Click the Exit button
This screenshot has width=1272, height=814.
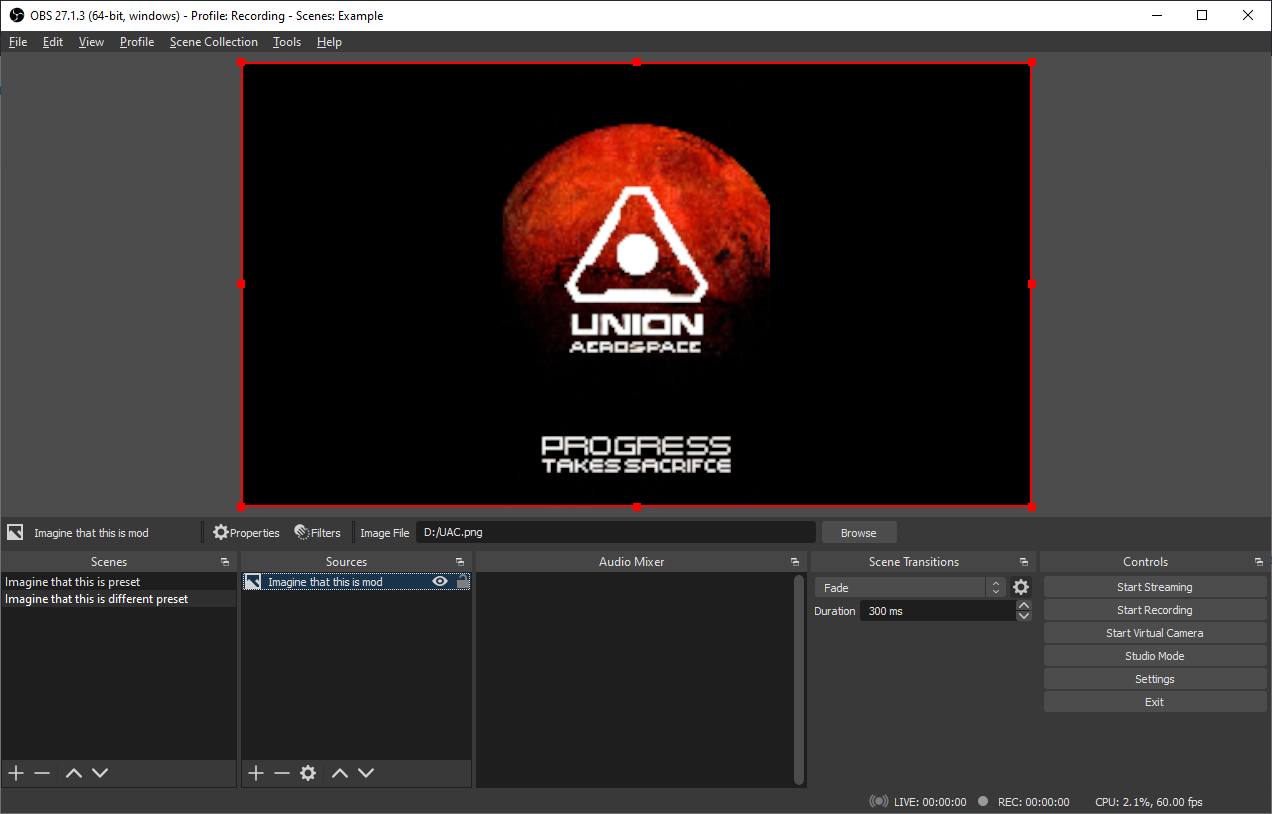[x=1155, y=702]
